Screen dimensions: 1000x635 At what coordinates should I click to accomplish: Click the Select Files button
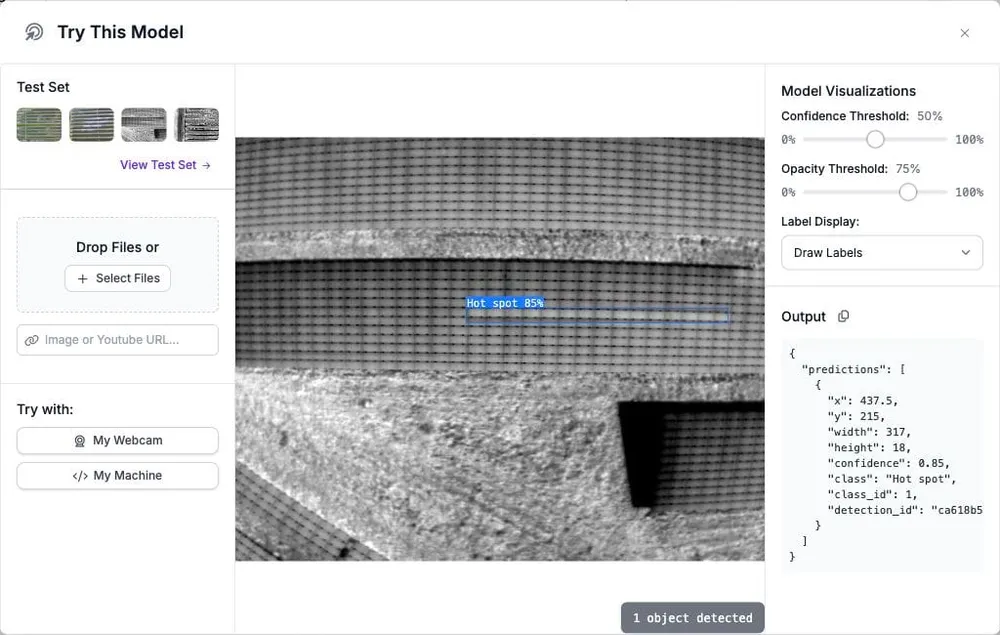117,279
